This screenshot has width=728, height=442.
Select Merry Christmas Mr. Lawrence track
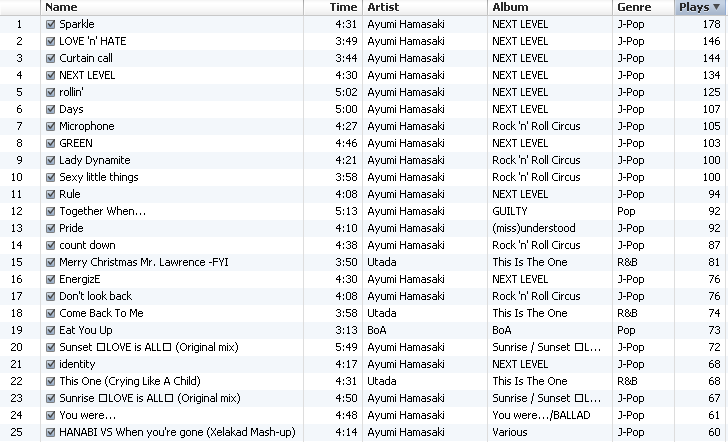[x=132, y=262]
